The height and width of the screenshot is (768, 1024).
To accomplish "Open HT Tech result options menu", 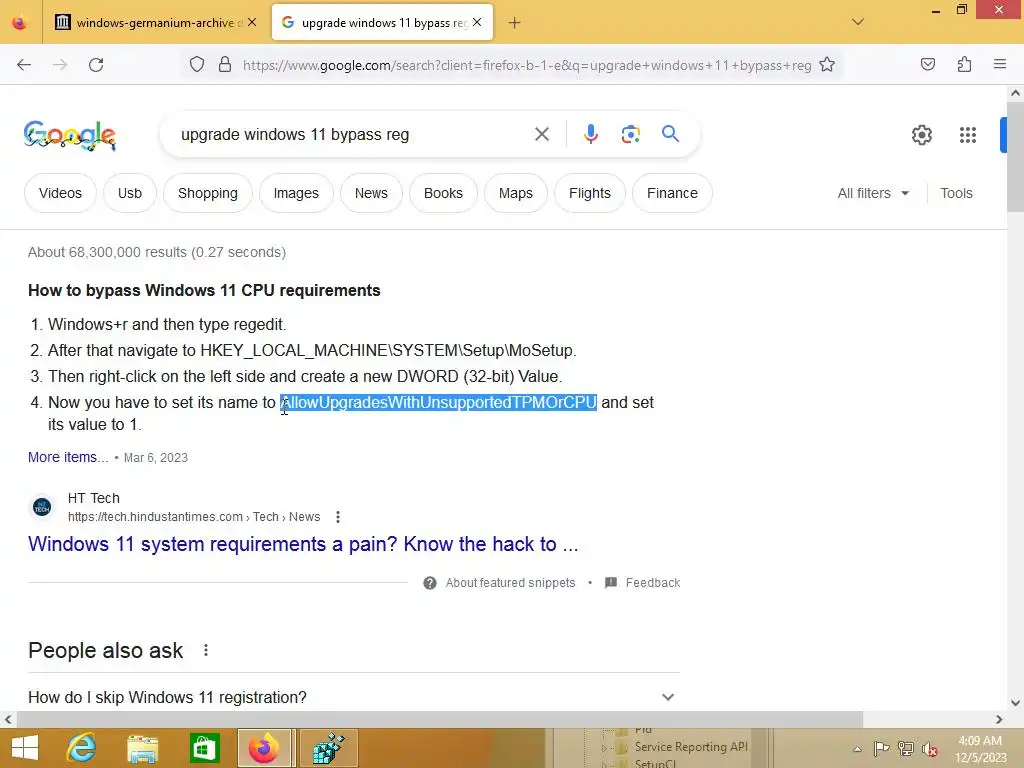I will pyautogui.click(x=338, y=517).
